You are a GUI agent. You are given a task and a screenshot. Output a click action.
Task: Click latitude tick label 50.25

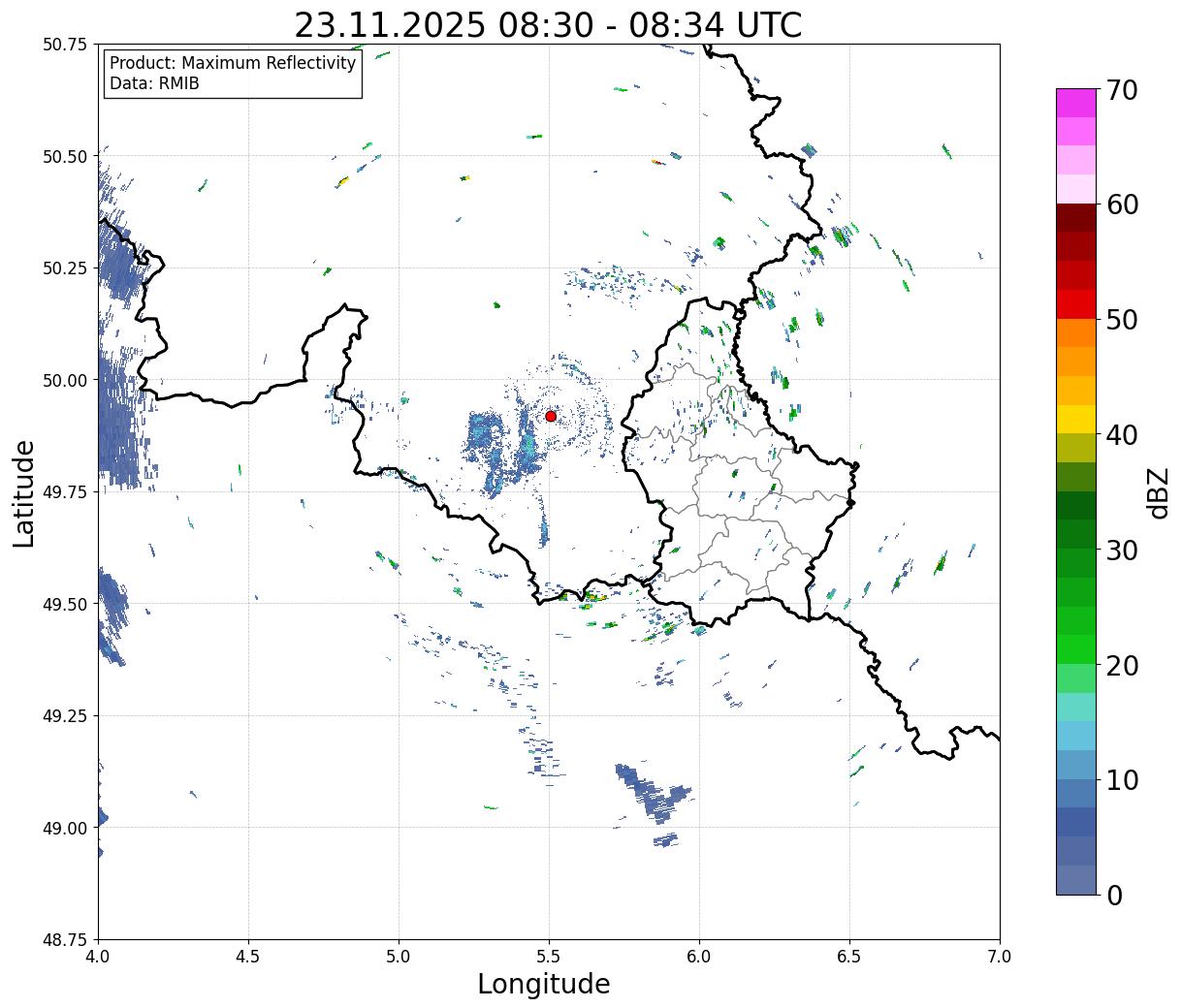[65, 268]
